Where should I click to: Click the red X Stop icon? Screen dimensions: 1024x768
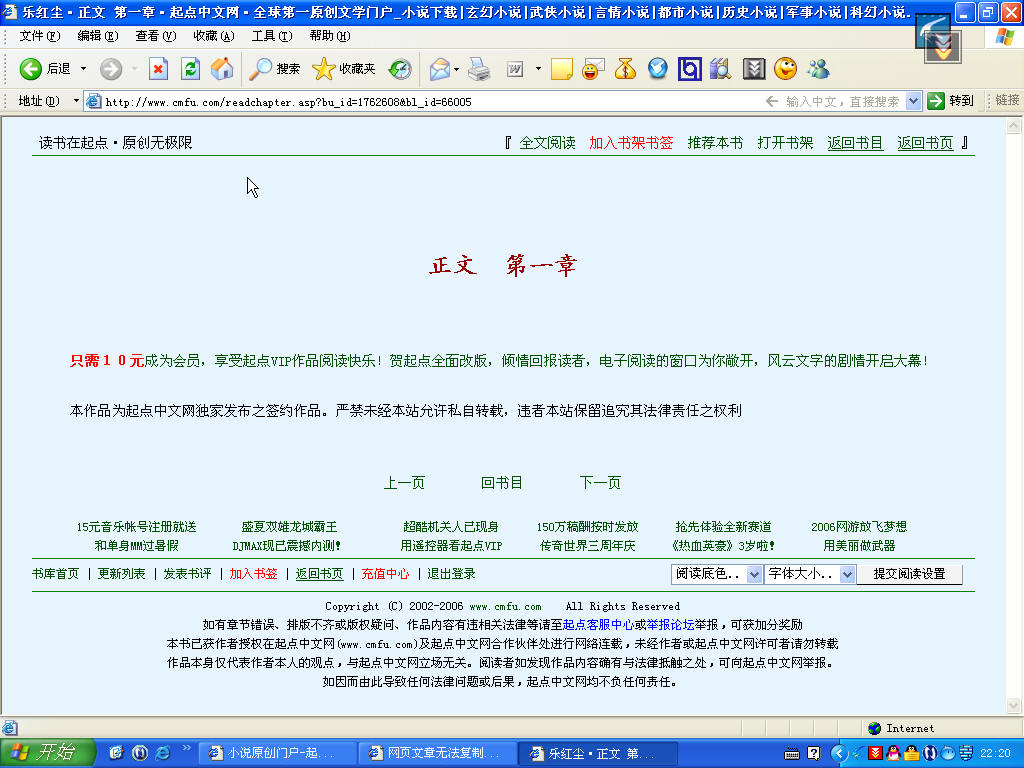158,69
